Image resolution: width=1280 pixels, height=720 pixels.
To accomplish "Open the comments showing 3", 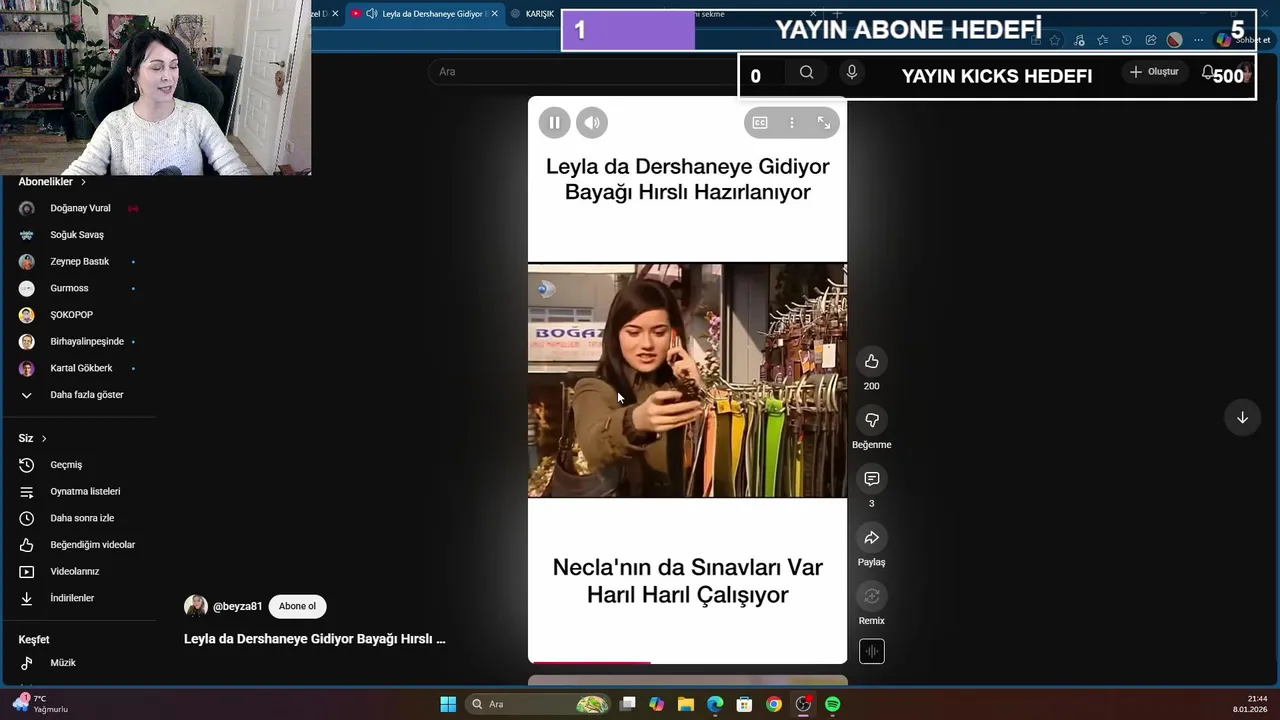I will tap(872, 479).
